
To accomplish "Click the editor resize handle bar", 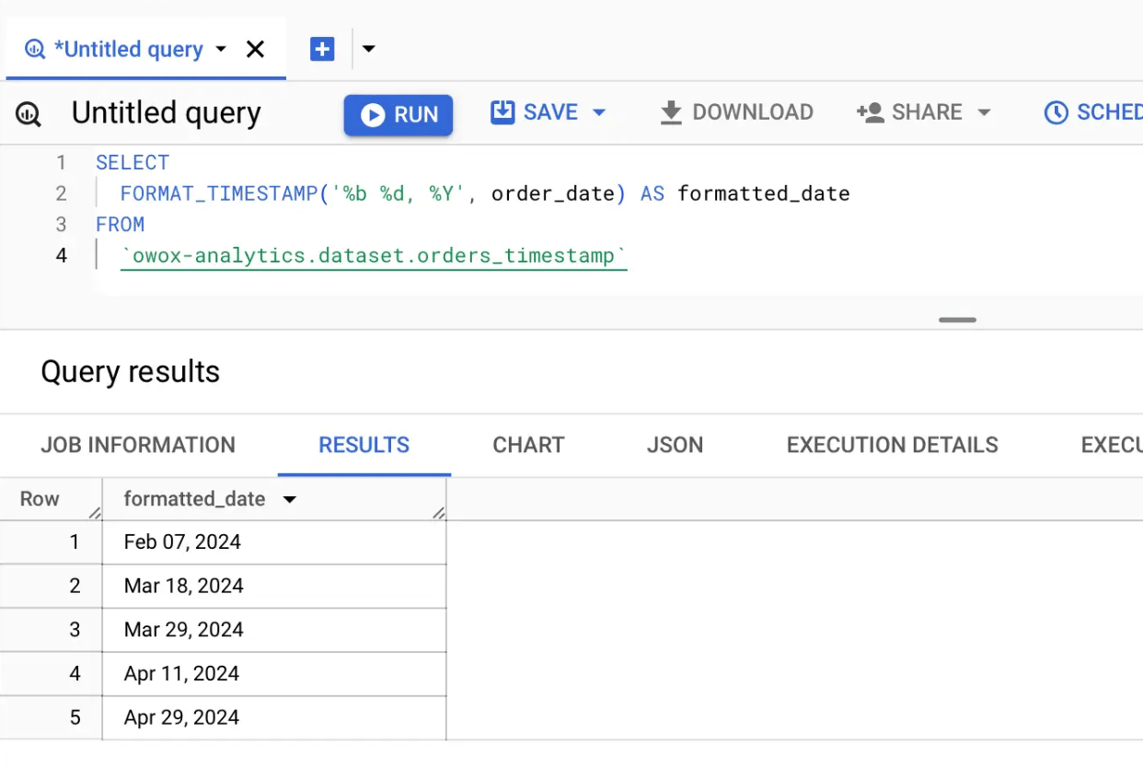I will coord(957,320).
